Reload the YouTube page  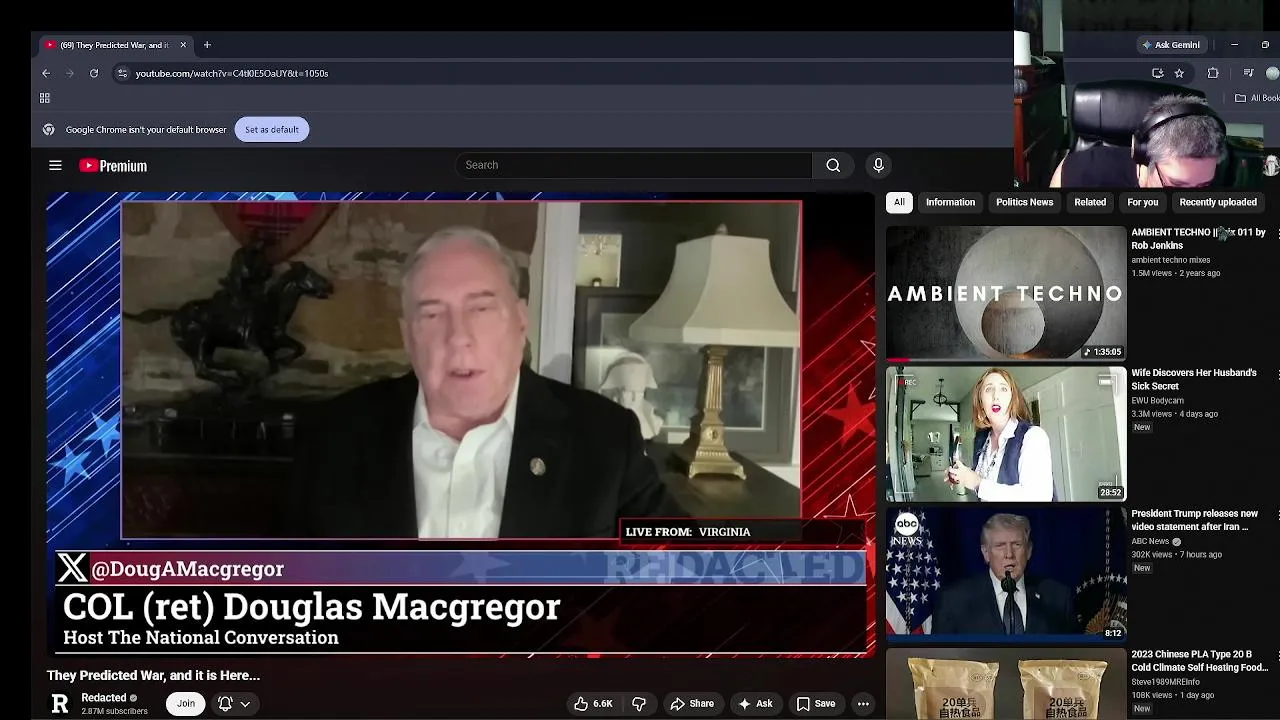94,73
